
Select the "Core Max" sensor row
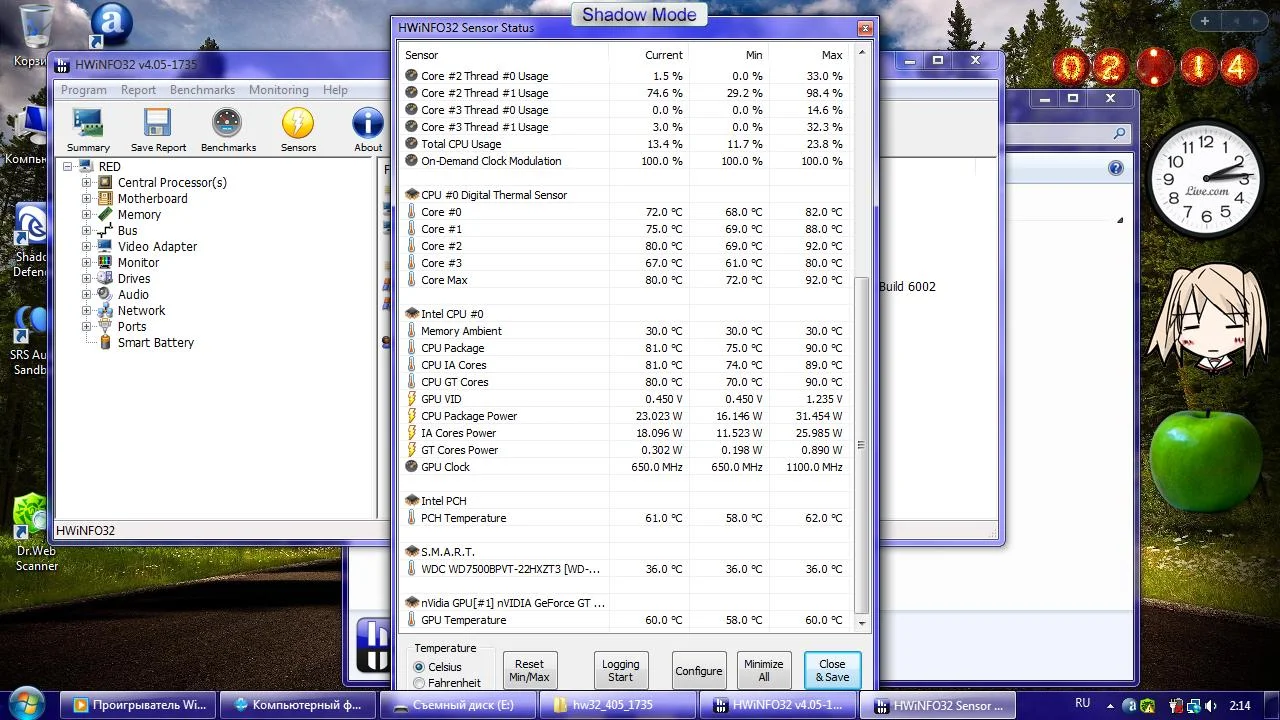pyautogui.click(x=626, y=280)
